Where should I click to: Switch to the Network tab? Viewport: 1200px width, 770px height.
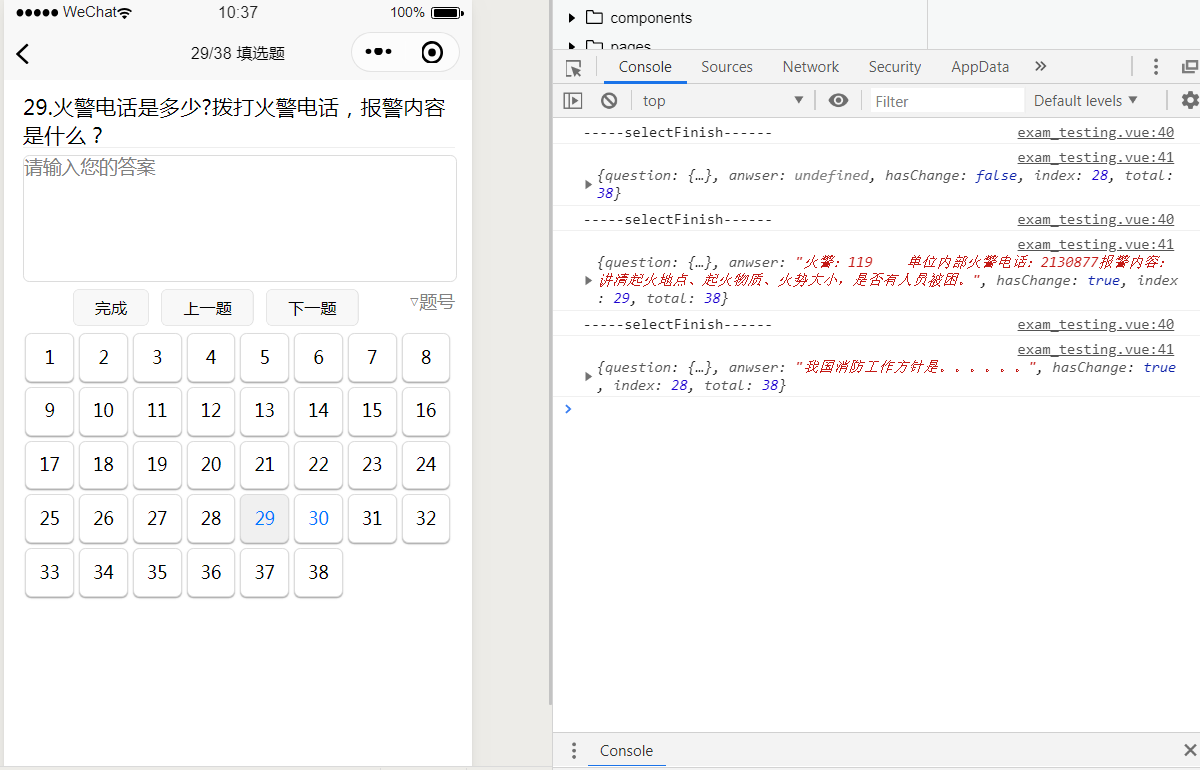811,67
